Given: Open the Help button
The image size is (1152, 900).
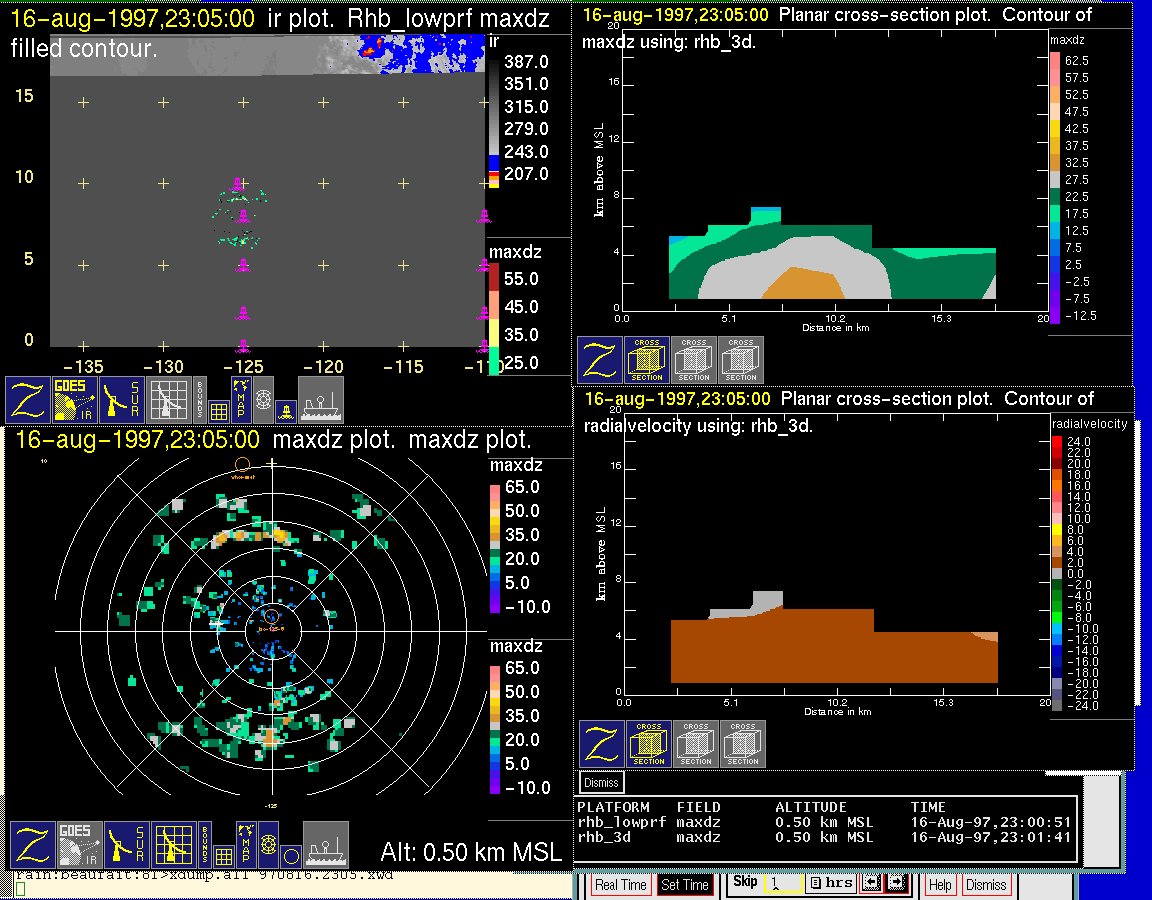Looking at the screenshot, I should tap(939, 885).
